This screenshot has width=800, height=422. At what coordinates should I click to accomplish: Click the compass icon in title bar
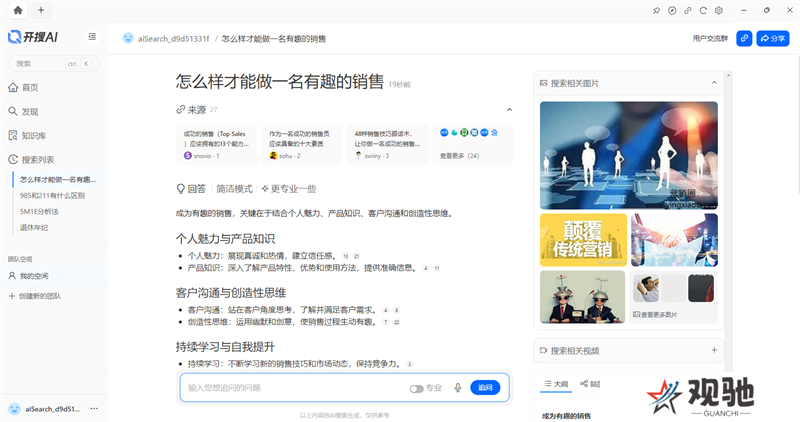(x=672, y=11)
